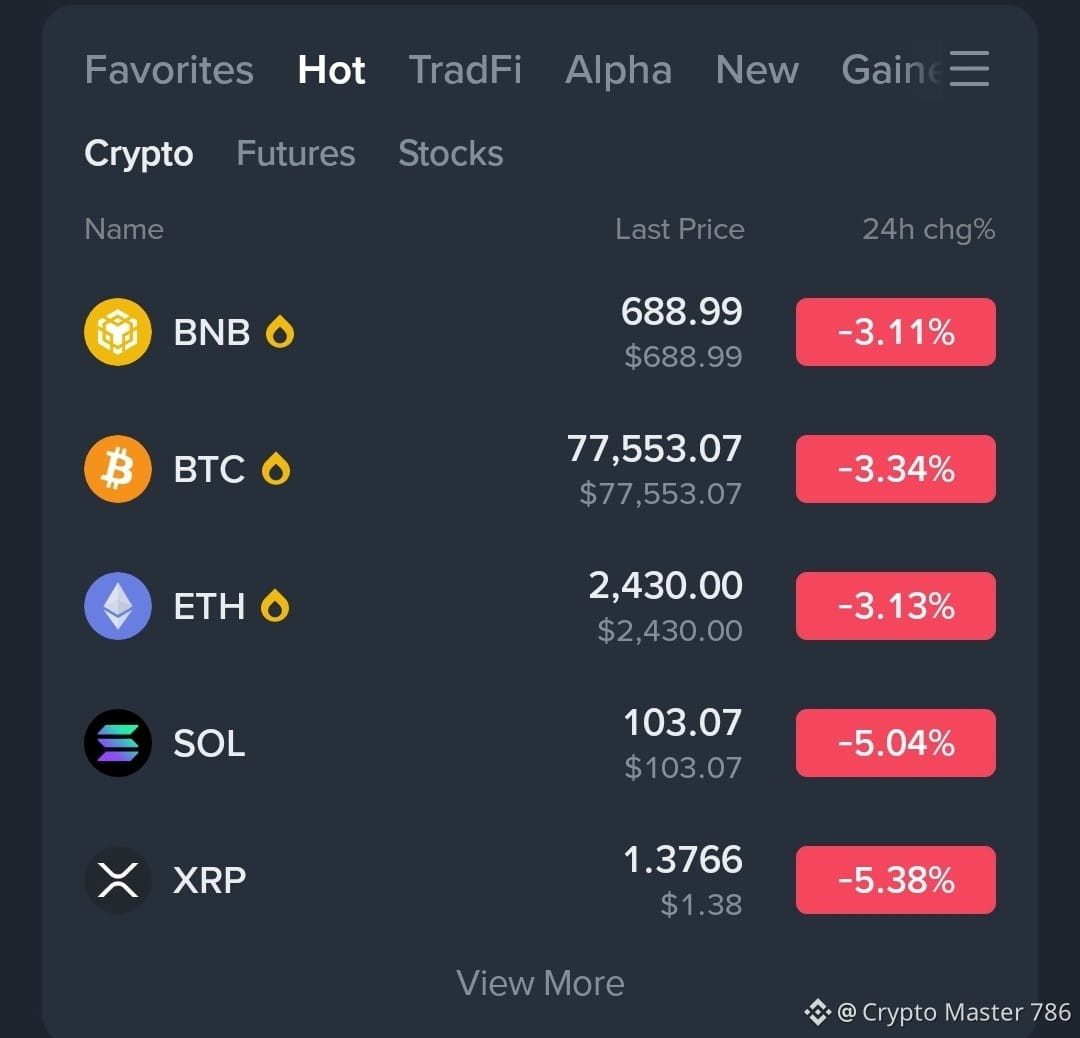
Task: Tap the BNB coin logo
Action: (x=118, y=332)
